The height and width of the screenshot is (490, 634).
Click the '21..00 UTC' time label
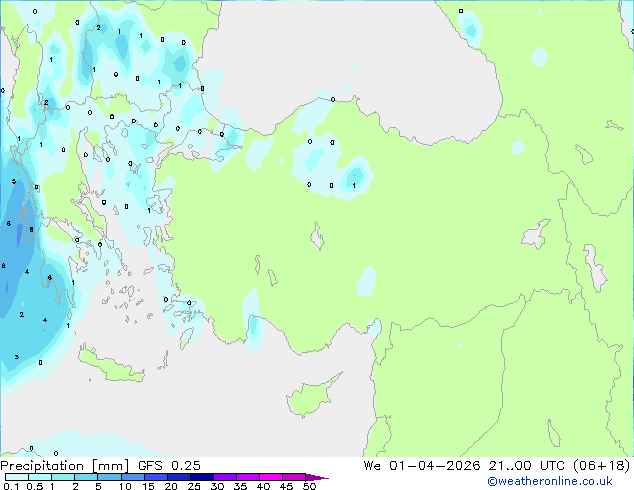click(526, 466)
